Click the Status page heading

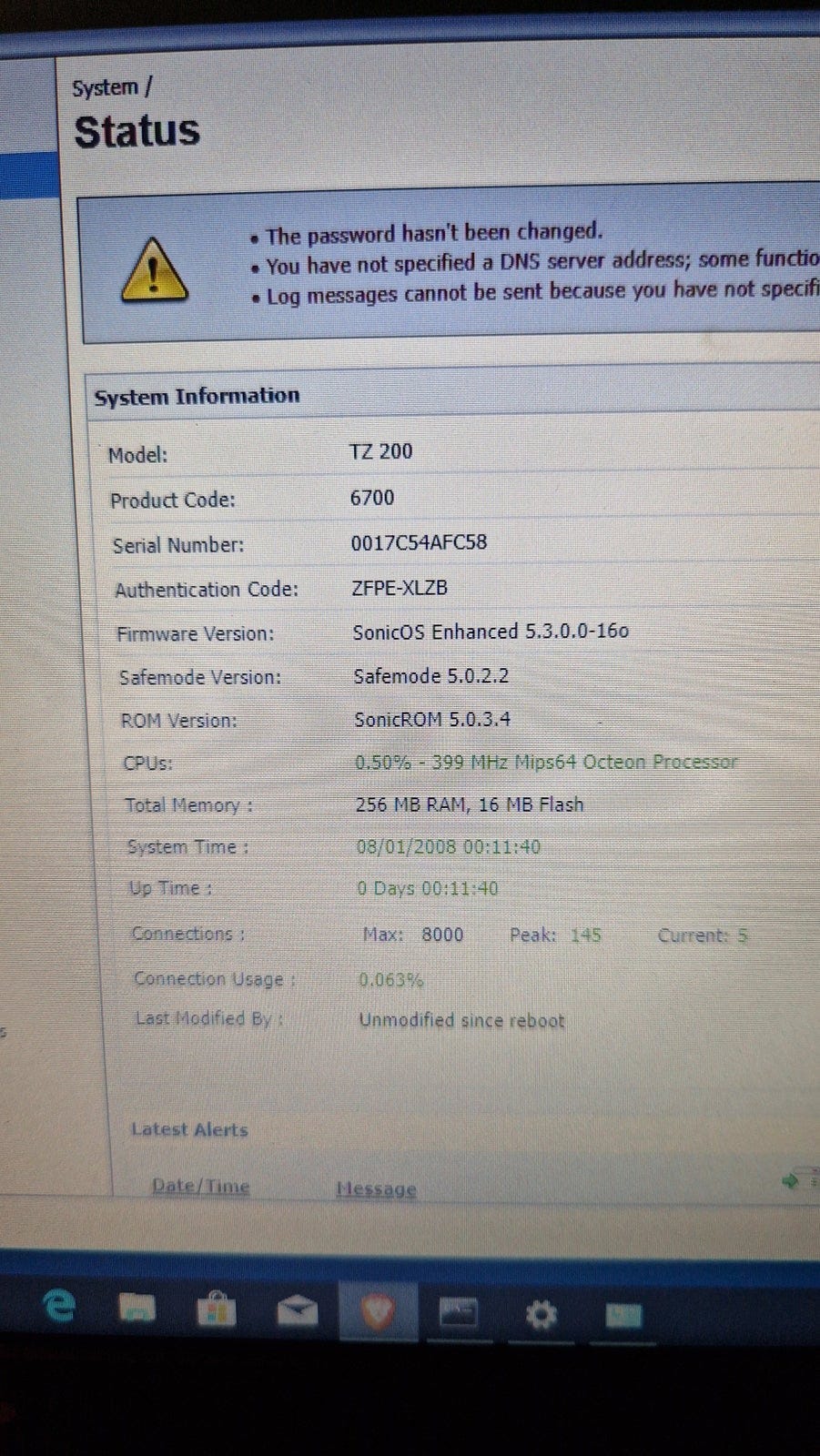[137, 132]
